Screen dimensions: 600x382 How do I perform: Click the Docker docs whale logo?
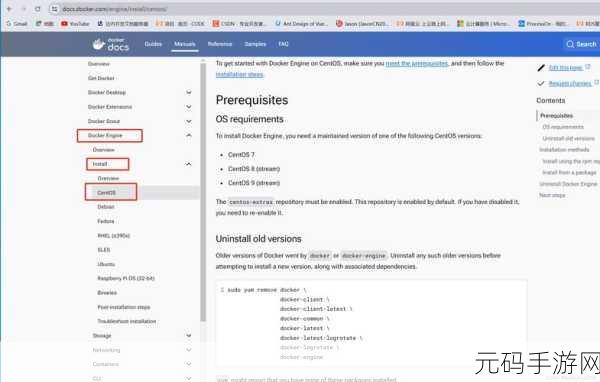111,44
